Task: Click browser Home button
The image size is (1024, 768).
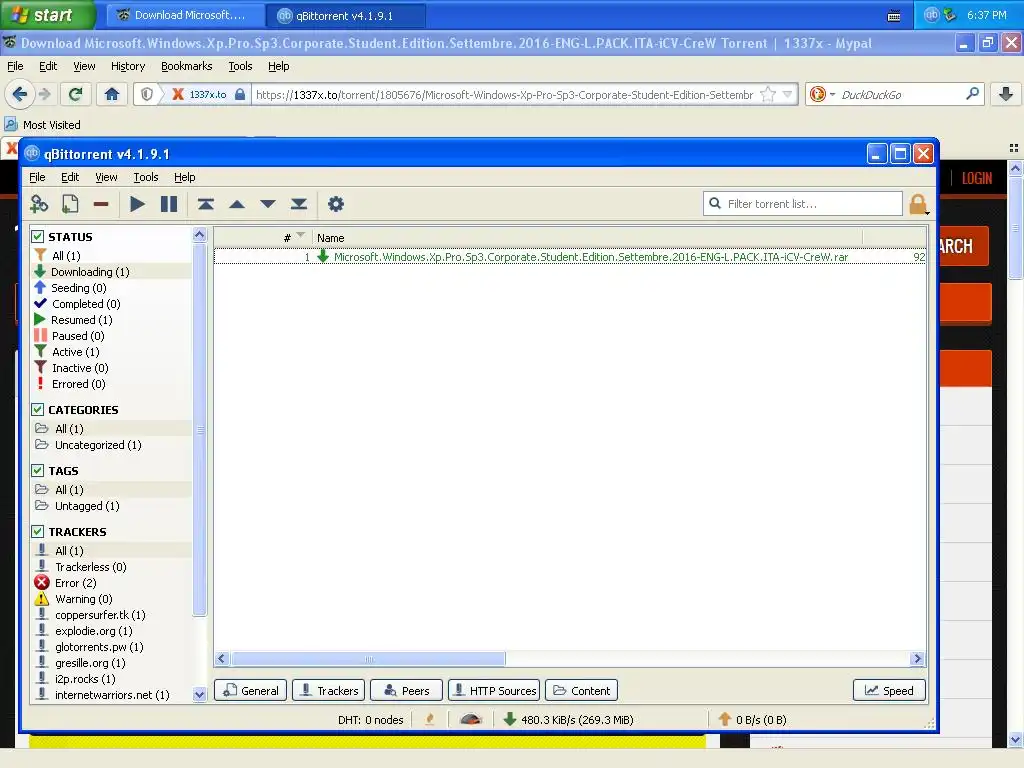Action: point(112,95)
